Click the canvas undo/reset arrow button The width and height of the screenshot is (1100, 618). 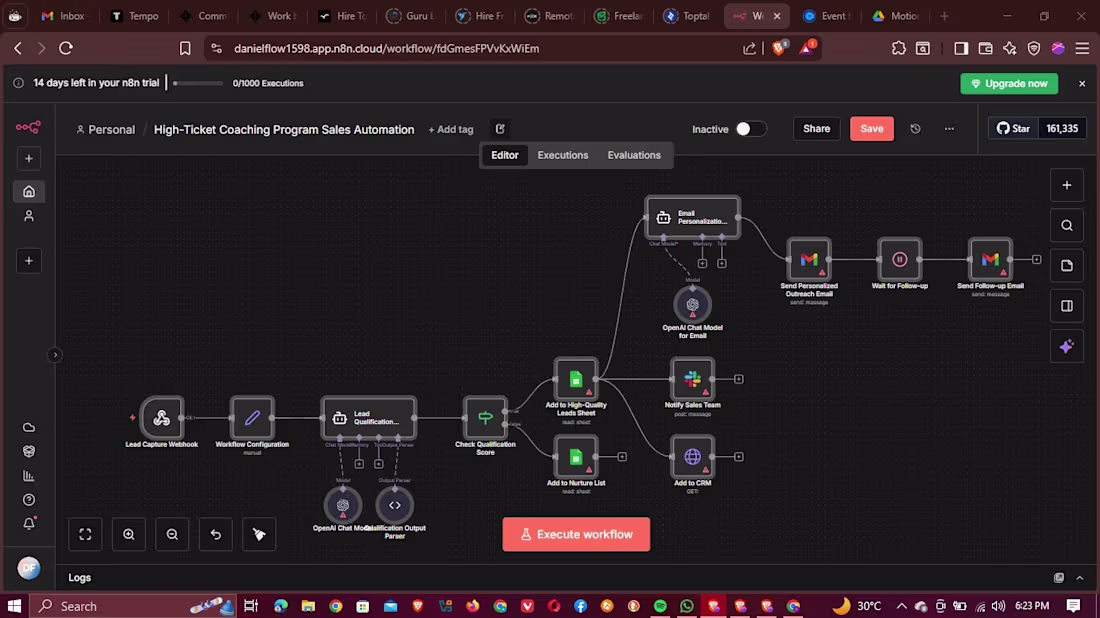pyautogui.click(x=215, y=535)
